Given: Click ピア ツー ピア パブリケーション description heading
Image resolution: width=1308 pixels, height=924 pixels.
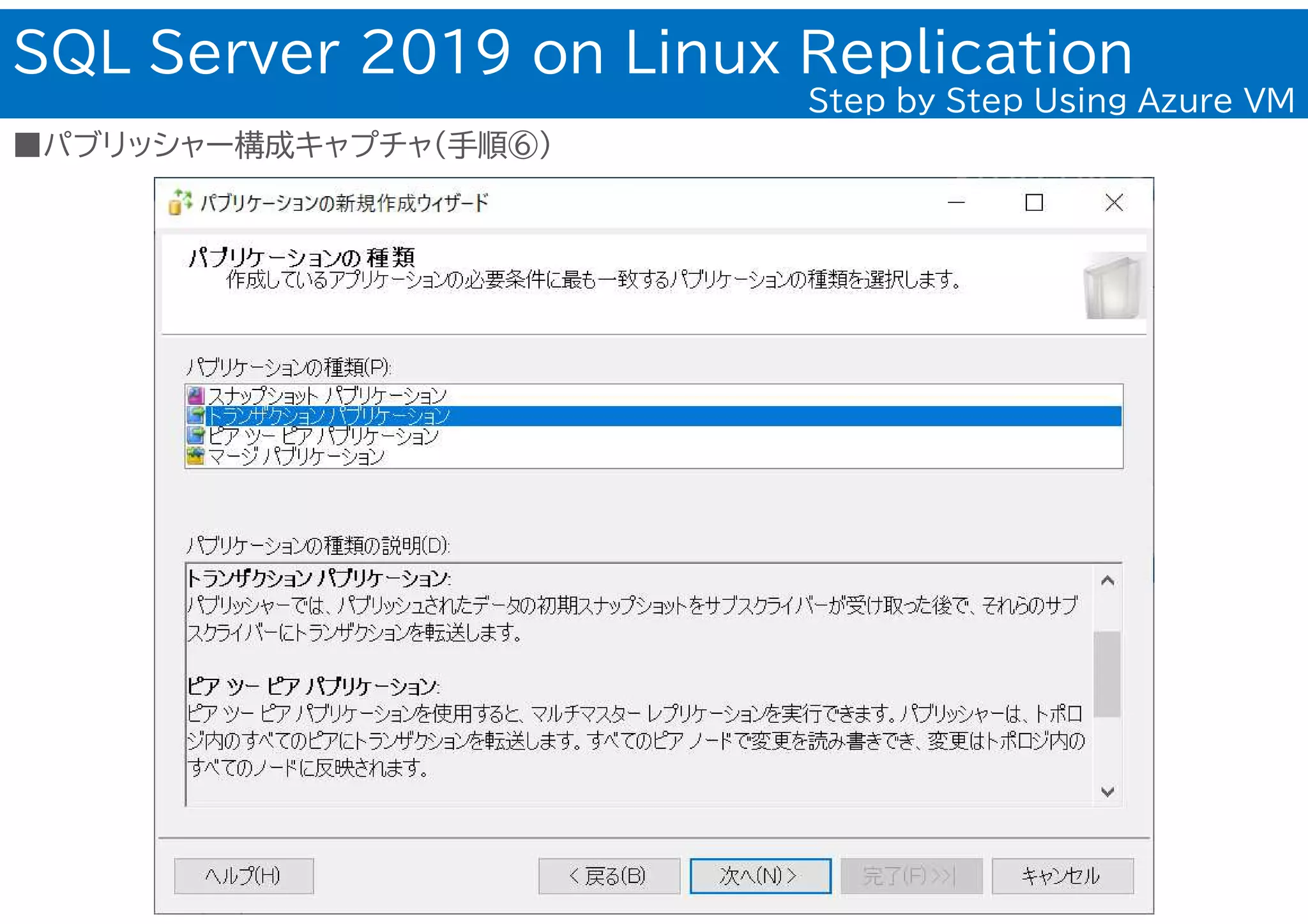Looking at the screenshot, I should pyautogui.click(x=313, y=686).
